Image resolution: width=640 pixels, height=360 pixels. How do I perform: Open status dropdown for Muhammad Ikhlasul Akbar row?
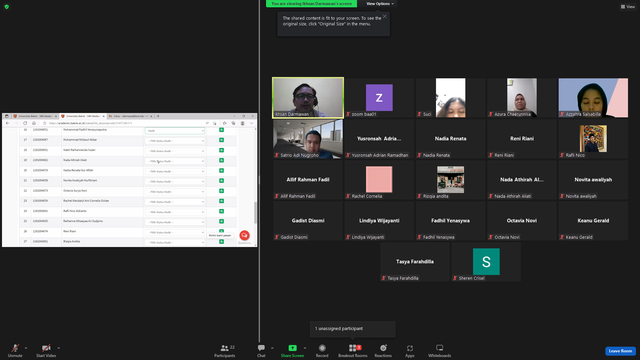[175, 141]
